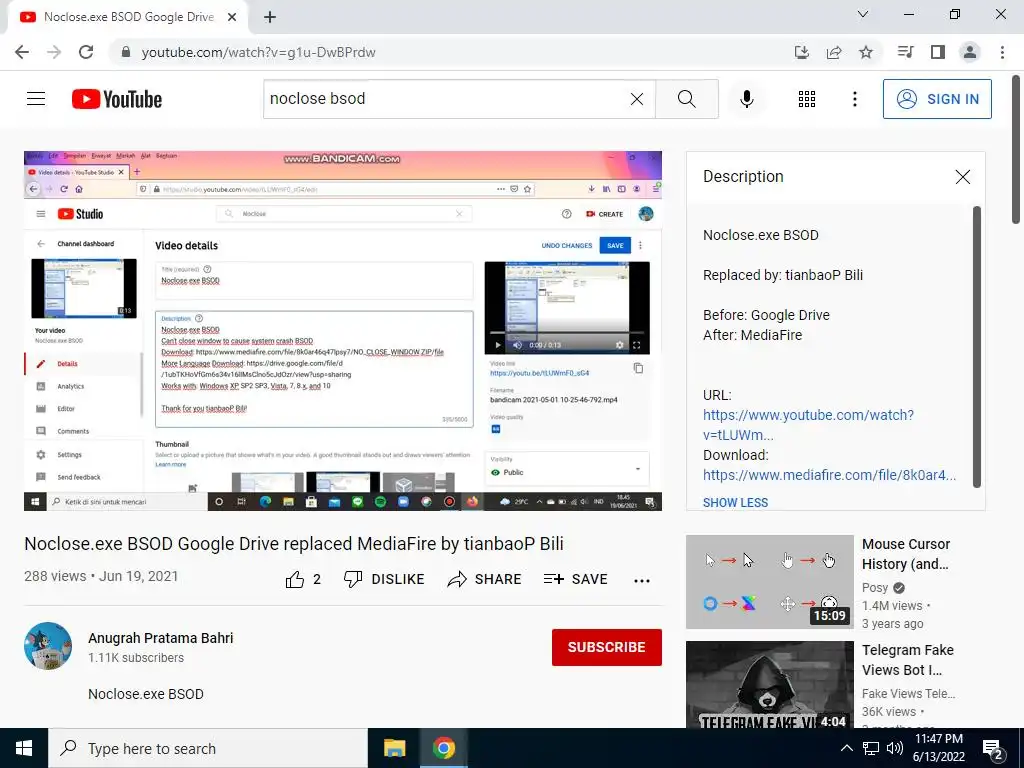Image resolution: width=1024 pixels, height=768 pixels.
Task: Open Chrome three-dot menu
Action: click(1002, 52)
